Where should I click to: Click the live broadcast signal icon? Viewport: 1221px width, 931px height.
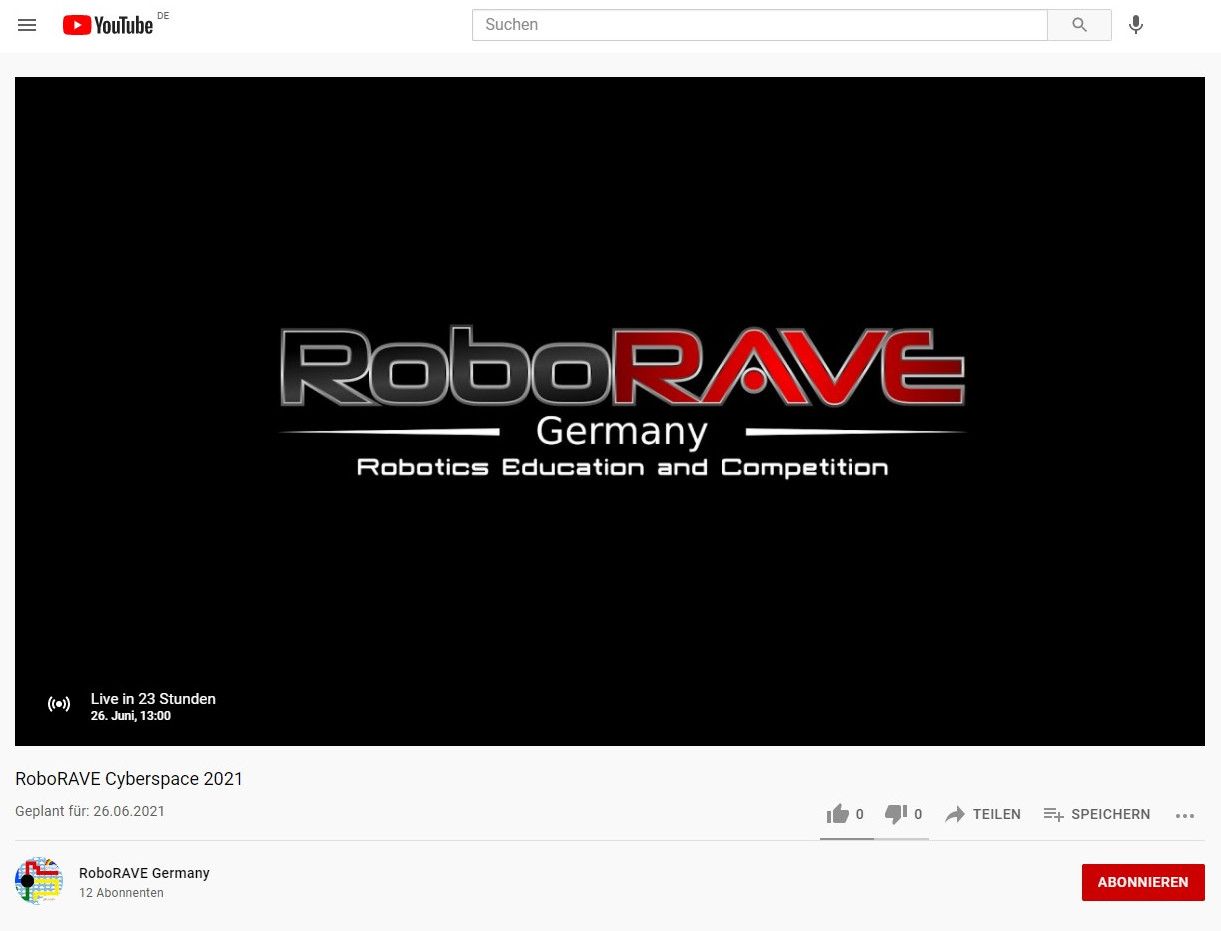(x=59, y=704)
